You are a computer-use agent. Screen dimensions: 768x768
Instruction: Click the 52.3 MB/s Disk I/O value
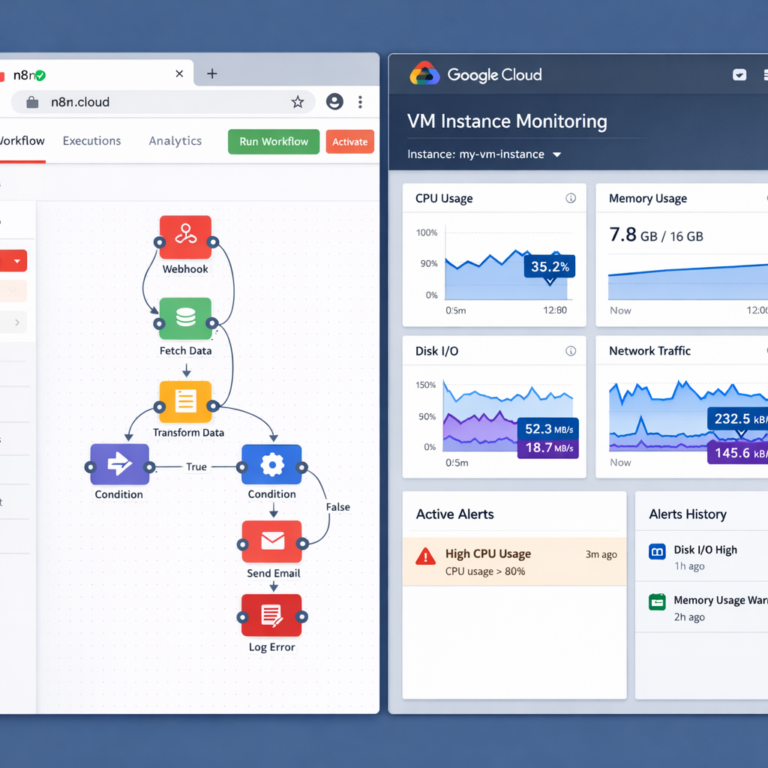pos(548,429)
